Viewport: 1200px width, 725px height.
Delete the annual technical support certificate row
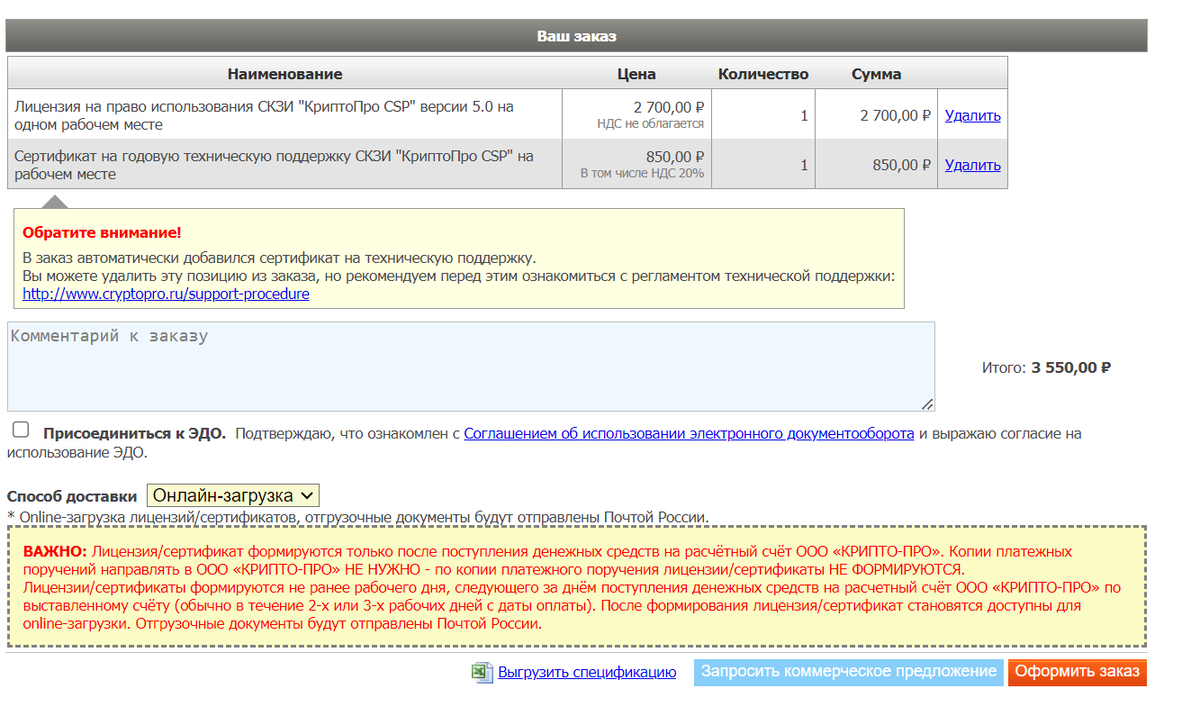pyautogui.click(x=972, y=165)
